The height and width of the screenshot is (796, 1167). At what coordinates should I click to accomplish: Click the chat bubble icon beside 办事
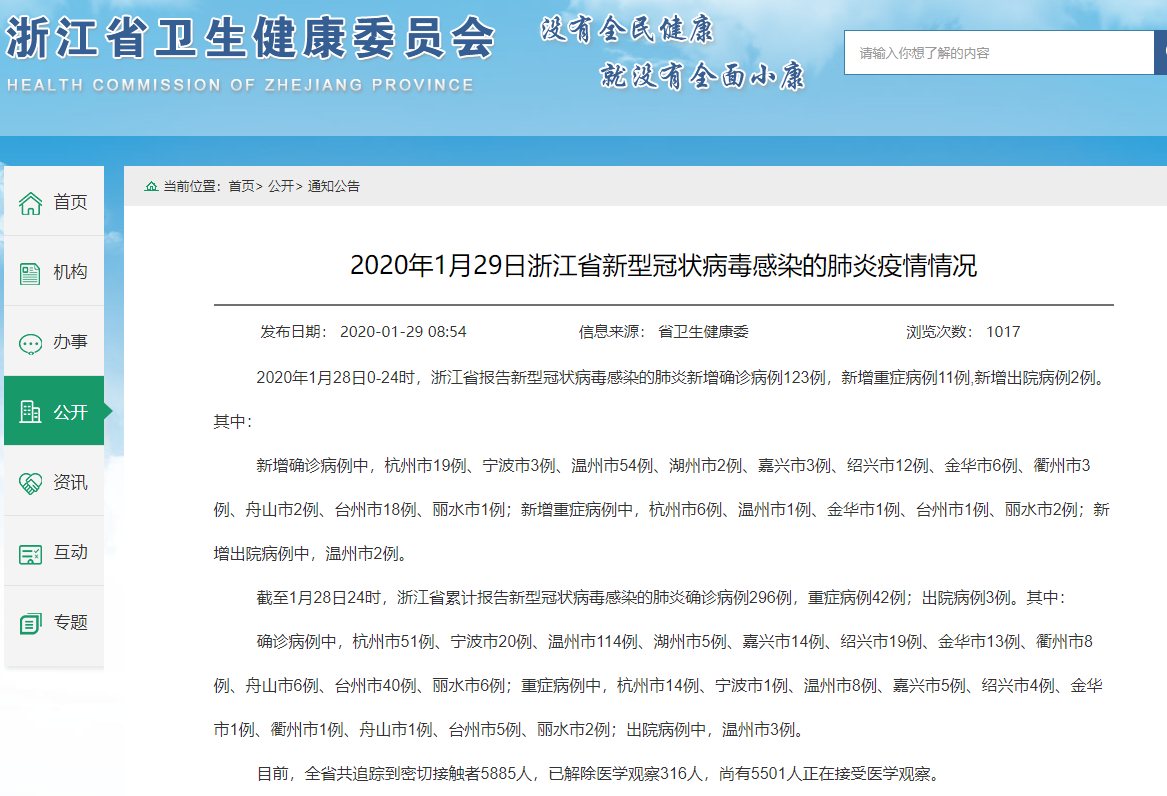pyautogui.click(x=30, y=343)
